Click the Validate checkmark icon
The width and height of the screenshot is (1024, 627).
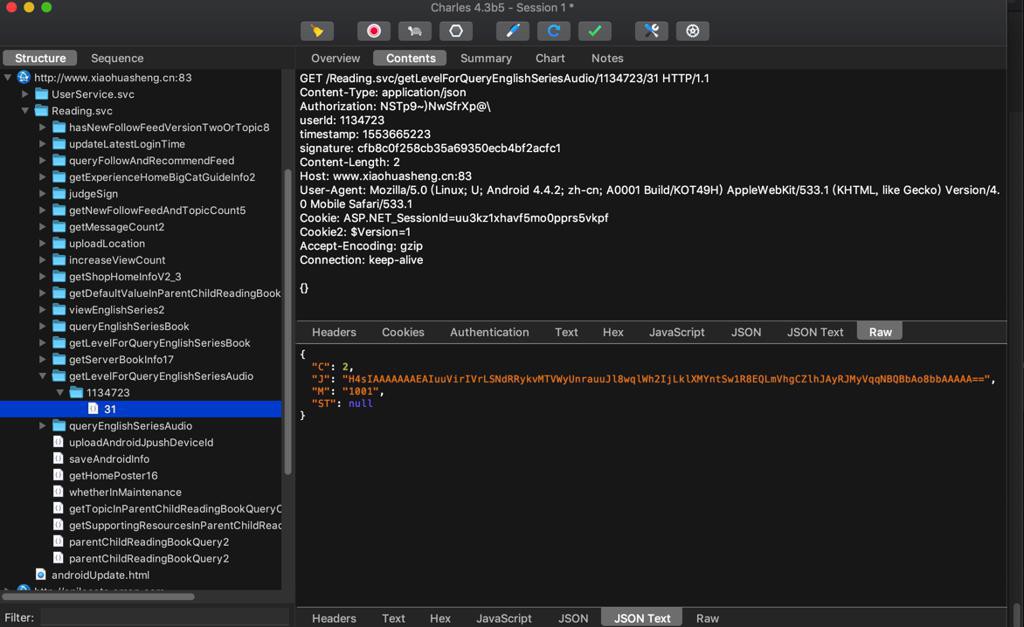594,31
